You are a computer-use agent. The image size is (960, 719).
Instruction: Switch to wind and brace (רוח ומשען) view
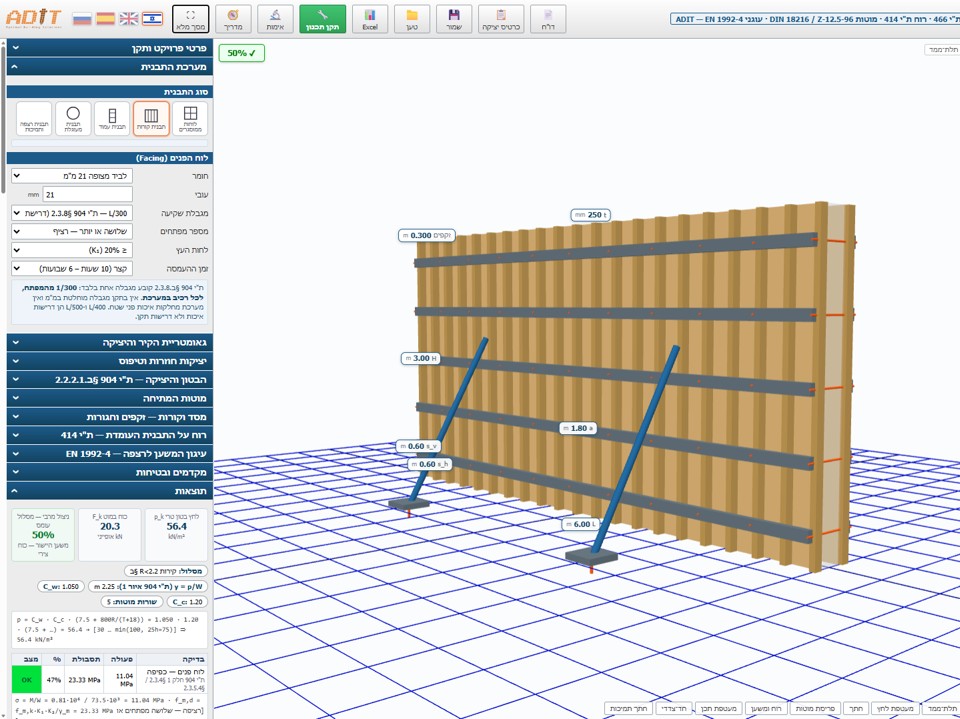766,708
